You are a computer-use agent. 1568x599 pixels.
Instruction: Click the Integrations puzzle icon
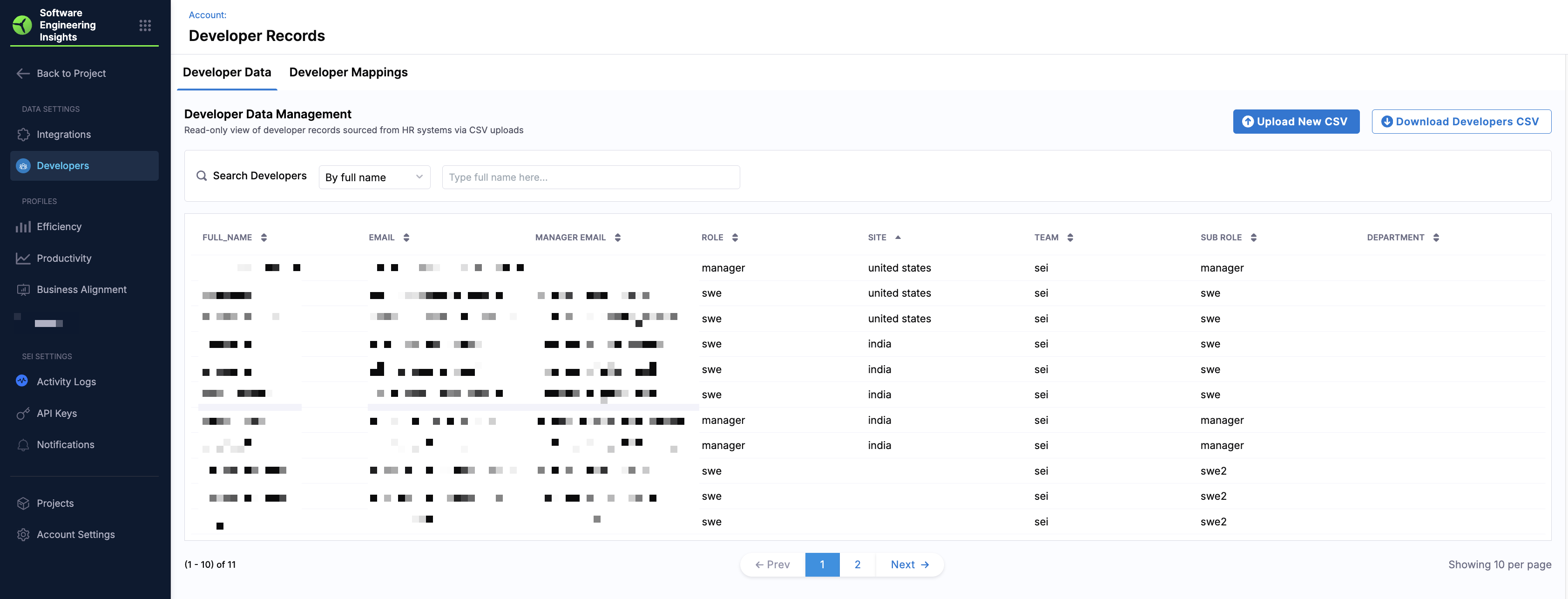click(23, 135)
